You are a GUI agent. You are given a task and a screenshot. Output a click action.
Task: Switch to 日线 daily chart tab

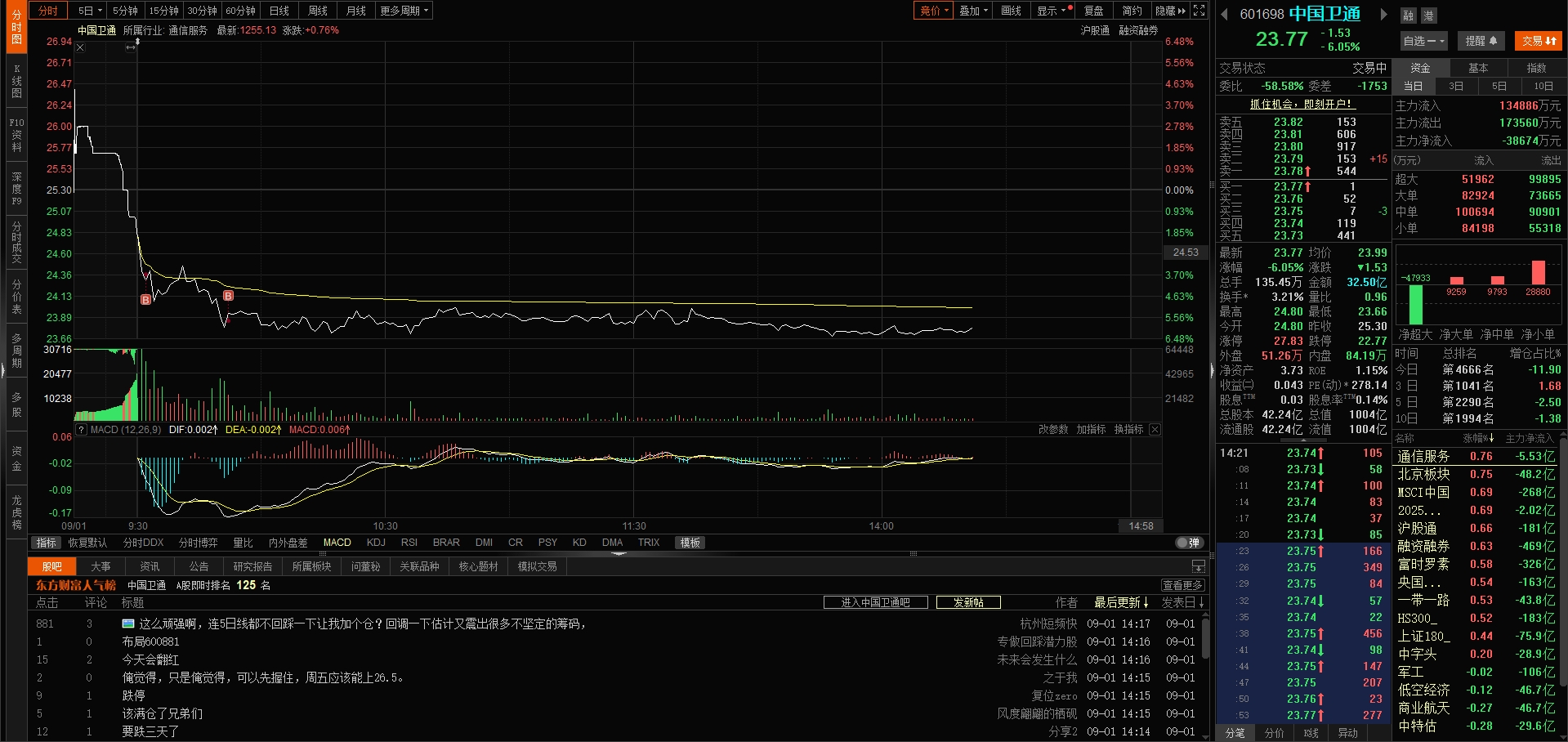tap(279, 11)
